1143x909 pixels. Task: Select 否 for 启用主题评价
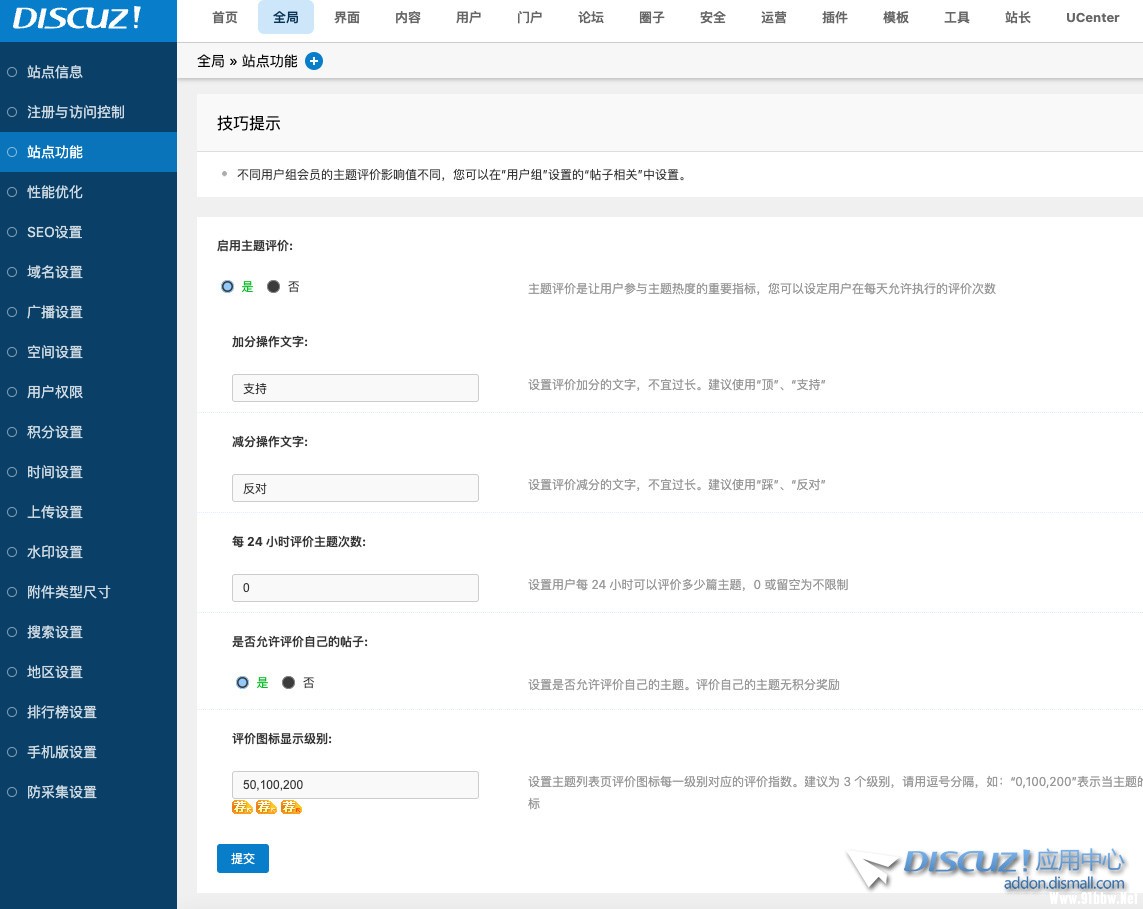point(274,286)
